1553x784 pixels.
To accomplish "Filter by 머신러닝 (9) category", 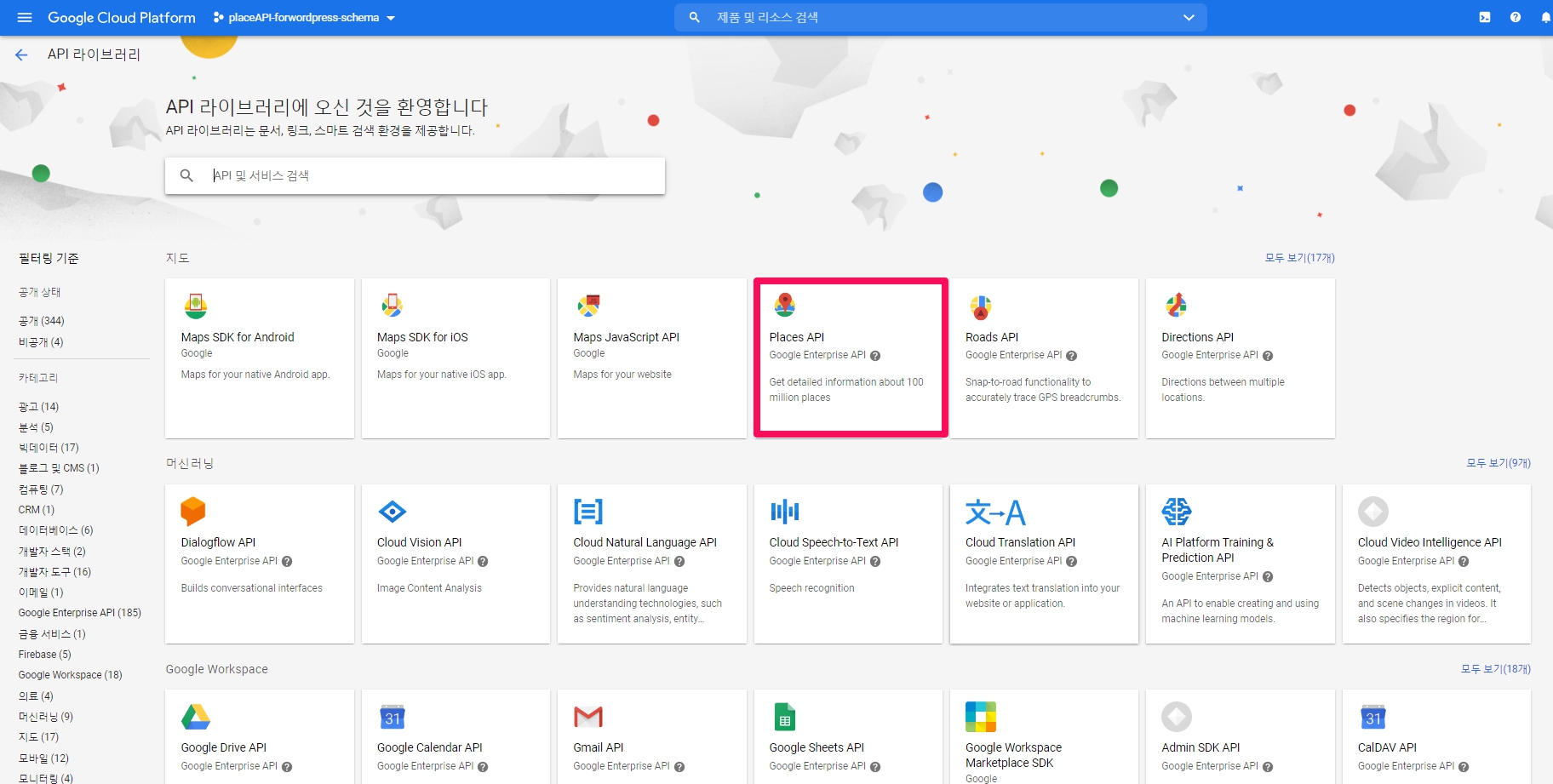I will [46, 717].
